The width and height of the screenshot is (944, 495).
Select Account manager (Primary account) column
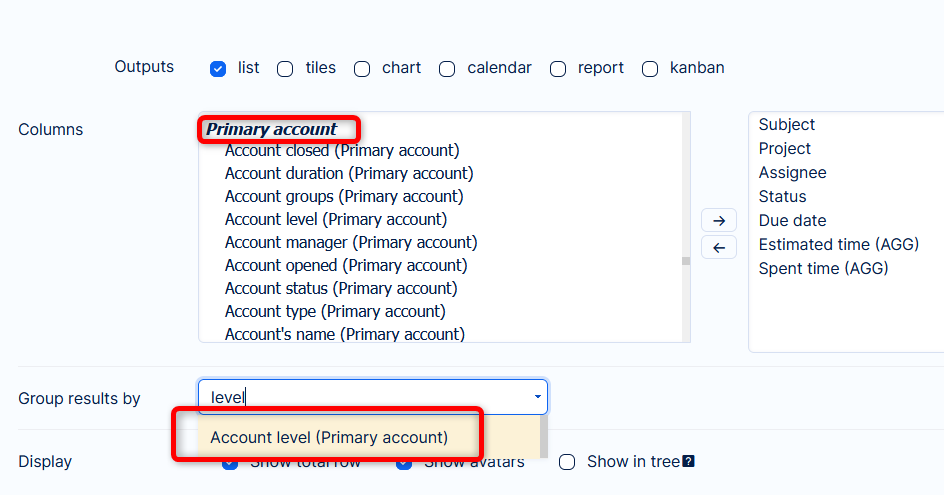351,242
